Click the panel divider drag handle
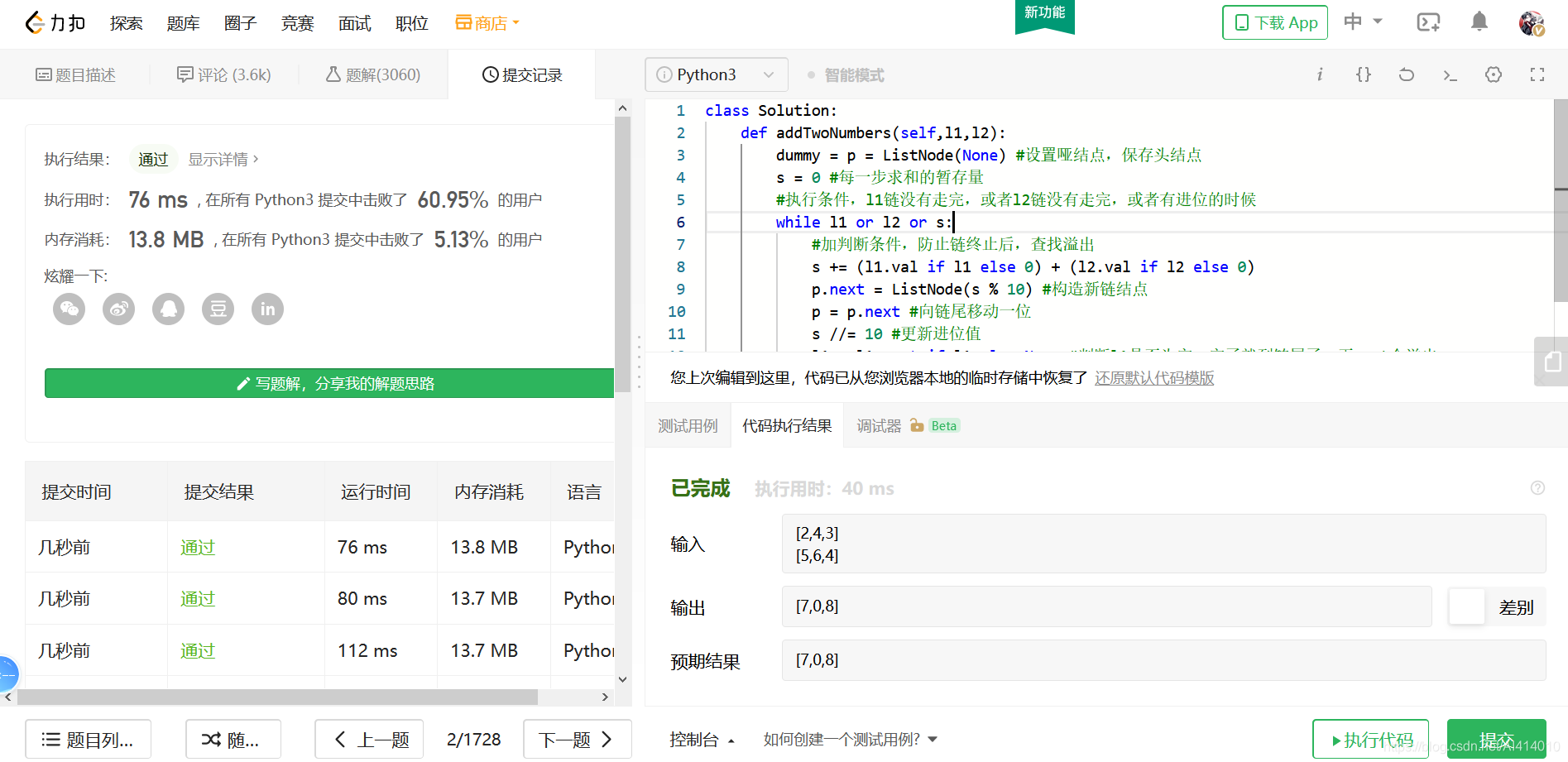1568x762 pixels. click(x=638, y=362)
